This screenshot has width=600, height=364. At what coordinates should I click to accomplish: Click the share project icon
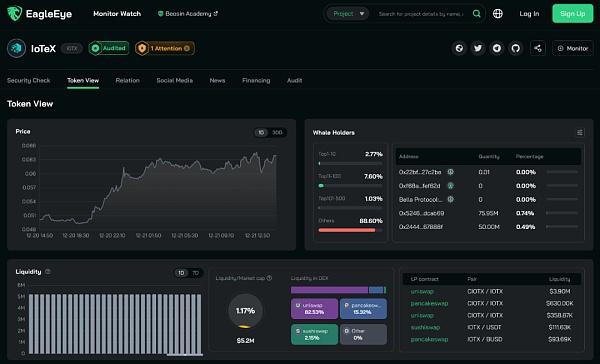tap(538, 49)
